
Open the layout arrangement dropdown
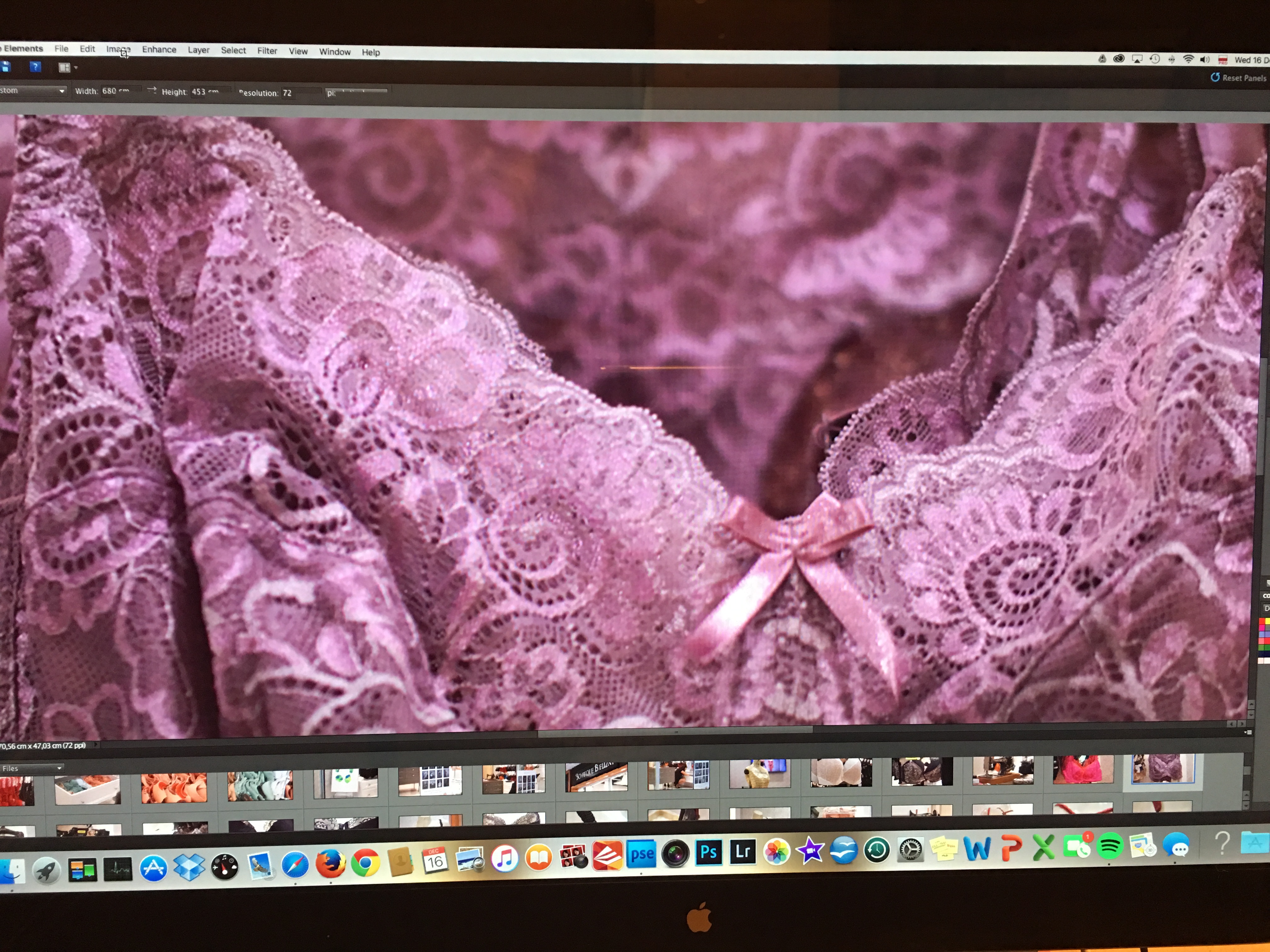pos(68,68)
